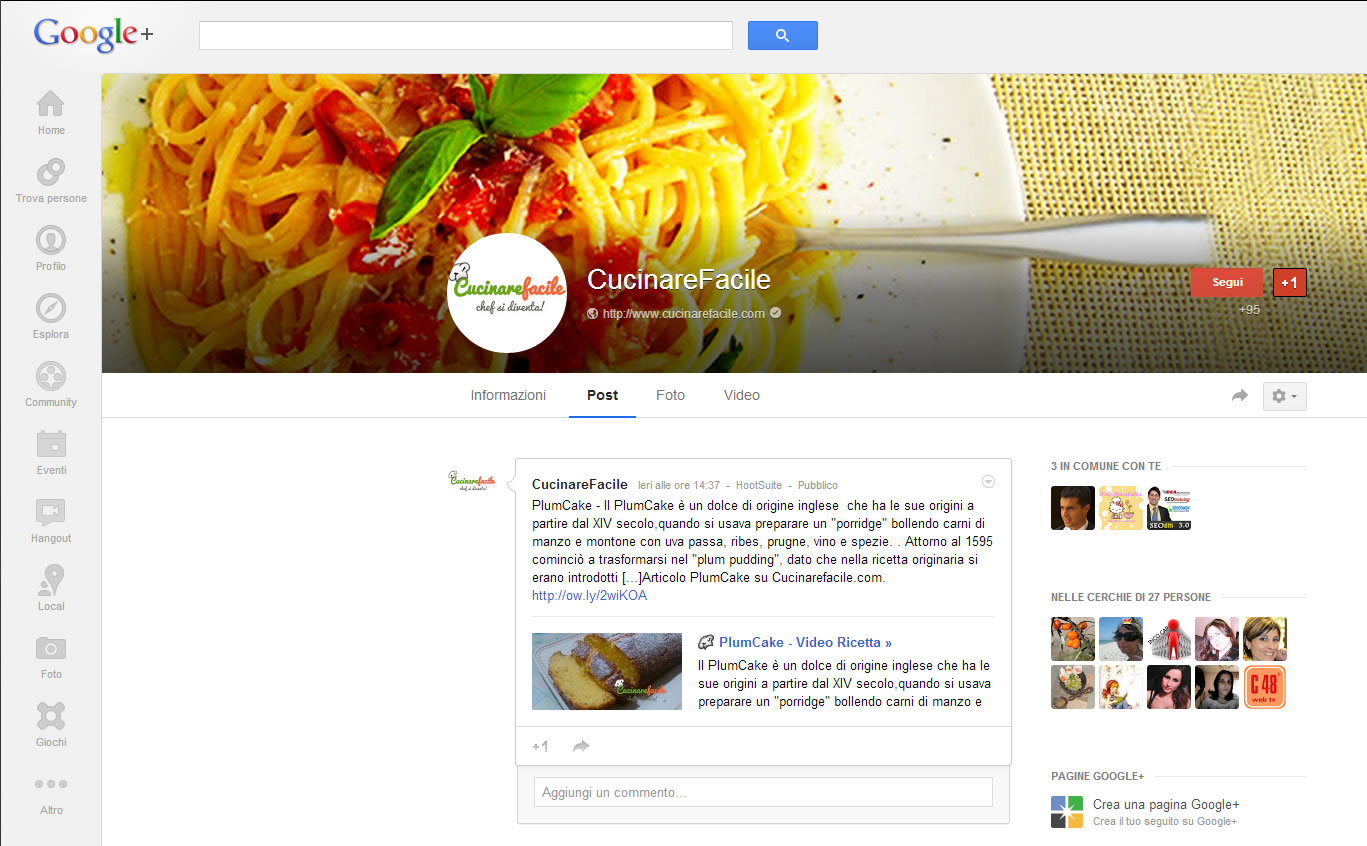
Task: Toggle the red +1 button on the cover
Action: click(x=1290, y=283)
